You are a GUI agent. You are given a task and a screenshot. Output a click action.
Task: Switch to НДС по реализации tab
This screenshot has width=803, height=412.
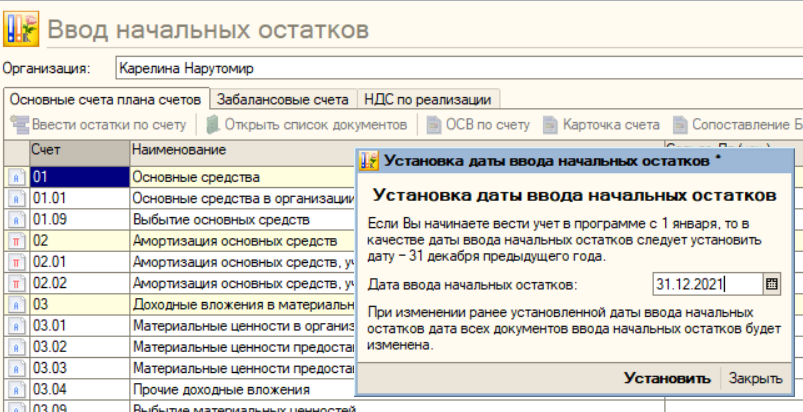[x=428, y=99]
